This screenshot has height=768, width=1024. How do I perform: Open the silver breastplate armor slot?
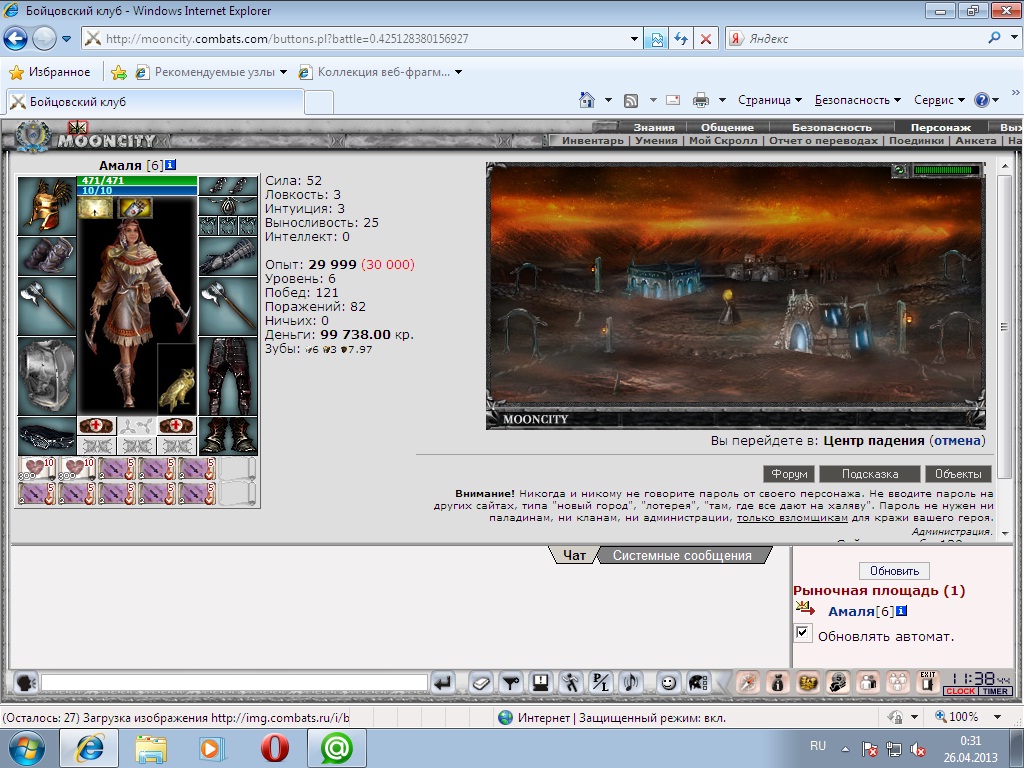coord(46,376)
